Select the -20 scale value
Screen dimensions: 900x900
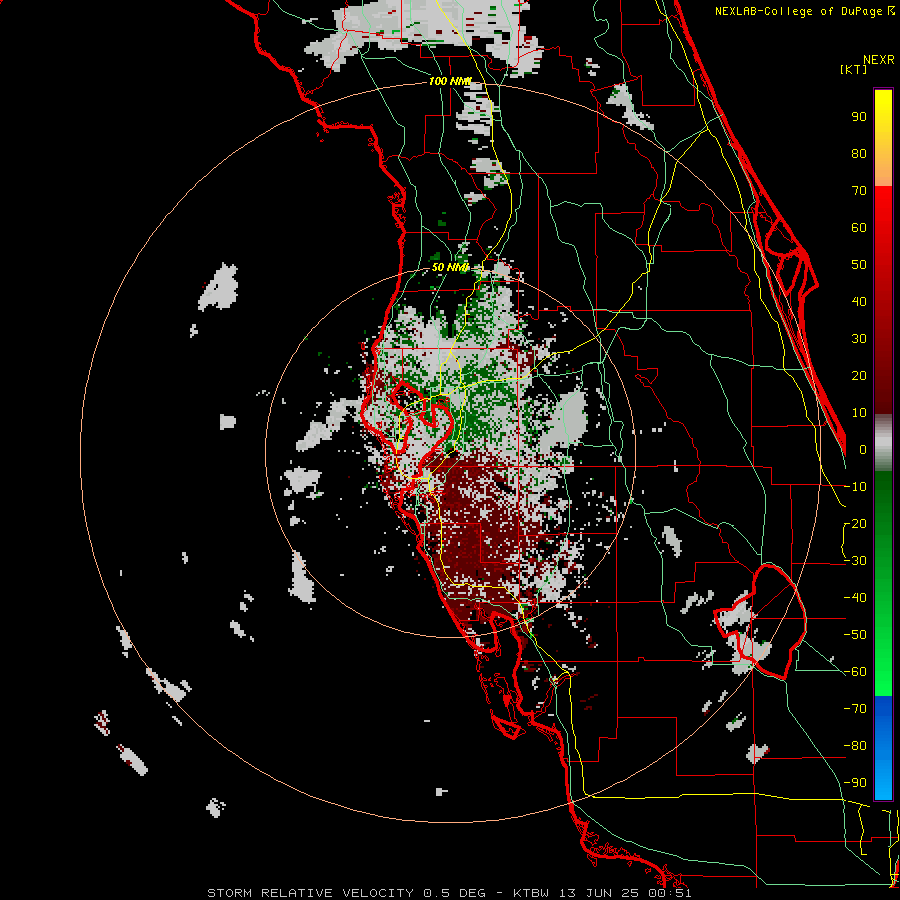[855, 524]
